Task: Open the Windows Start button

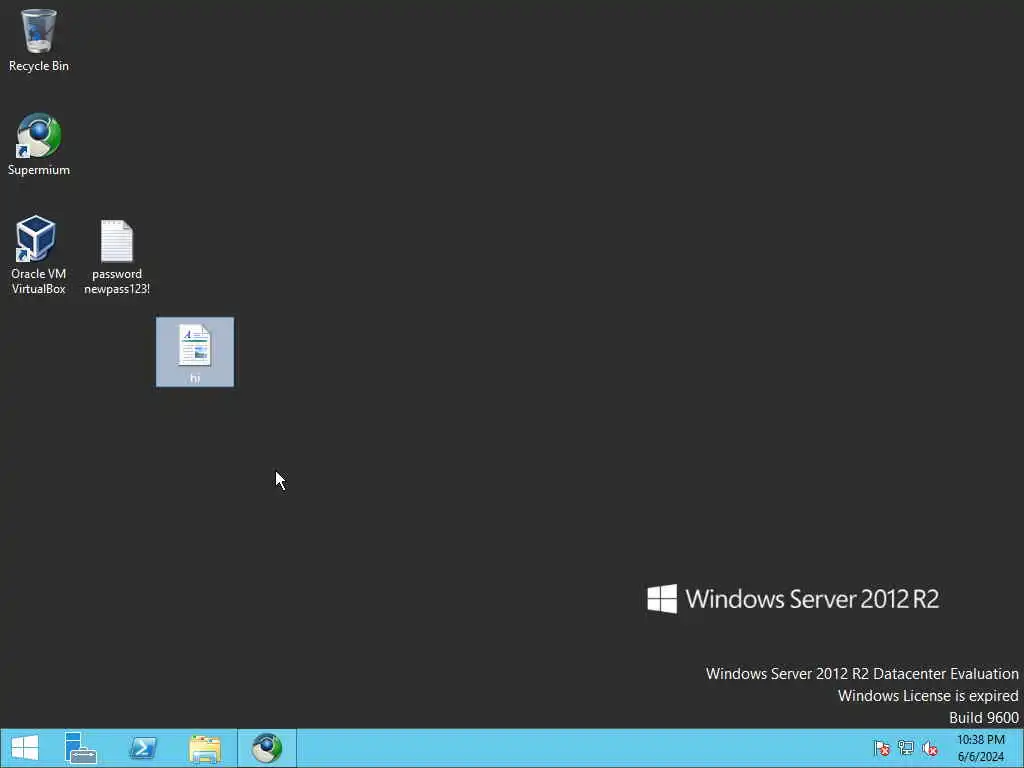Action: pos(25,748)
